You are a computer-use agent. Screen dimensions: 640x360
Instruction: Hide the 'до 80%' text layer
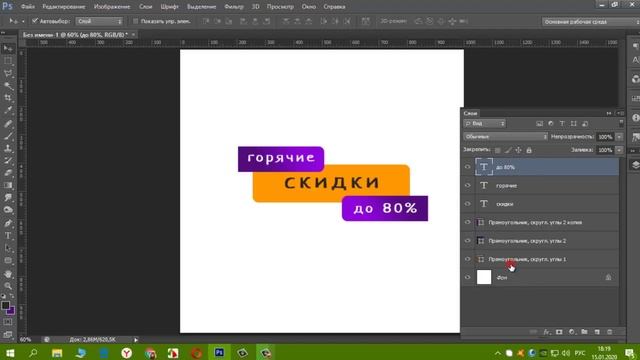[468, 167]
